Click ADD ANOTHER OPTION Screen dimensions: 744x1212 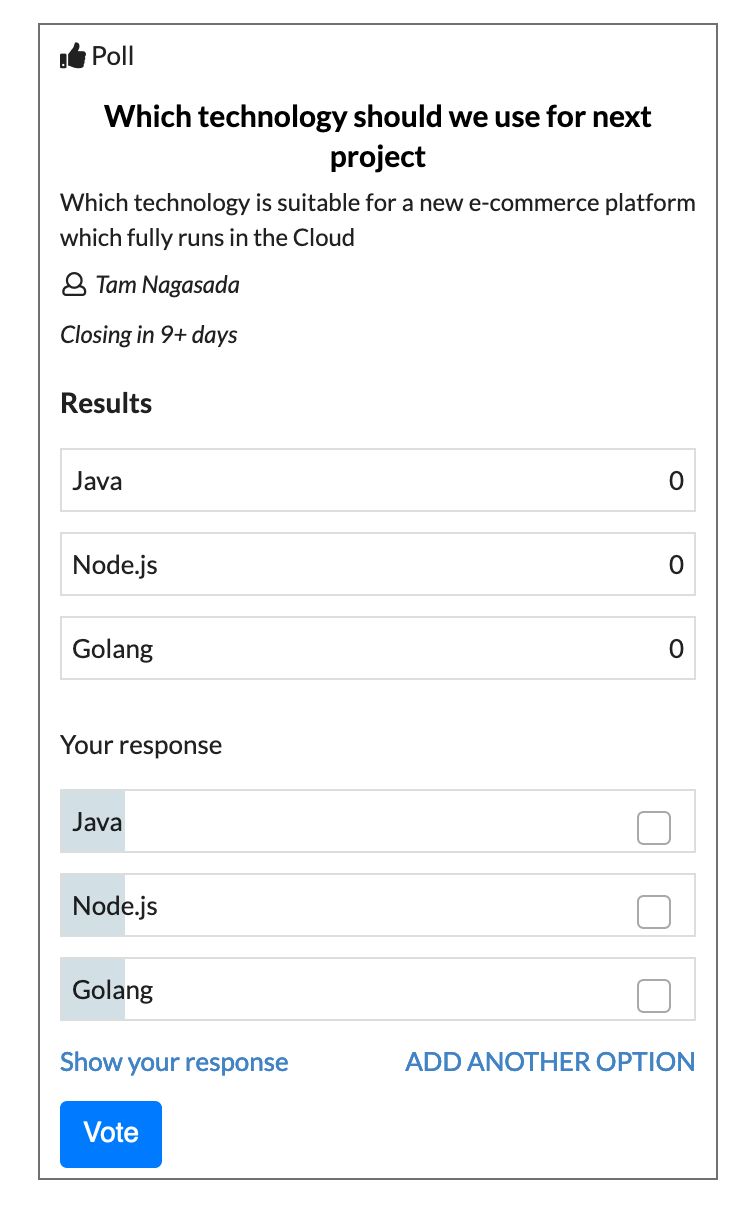[x=550, y=1062]
